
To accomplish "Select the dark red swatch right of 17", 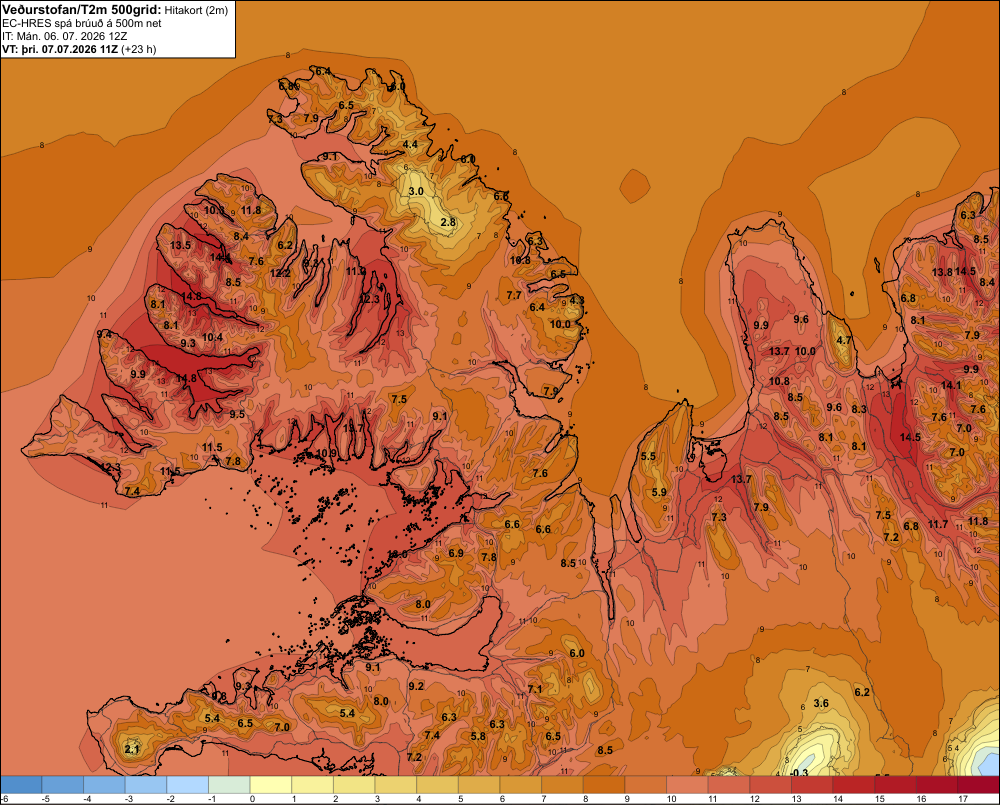I will tap(979, 785).
